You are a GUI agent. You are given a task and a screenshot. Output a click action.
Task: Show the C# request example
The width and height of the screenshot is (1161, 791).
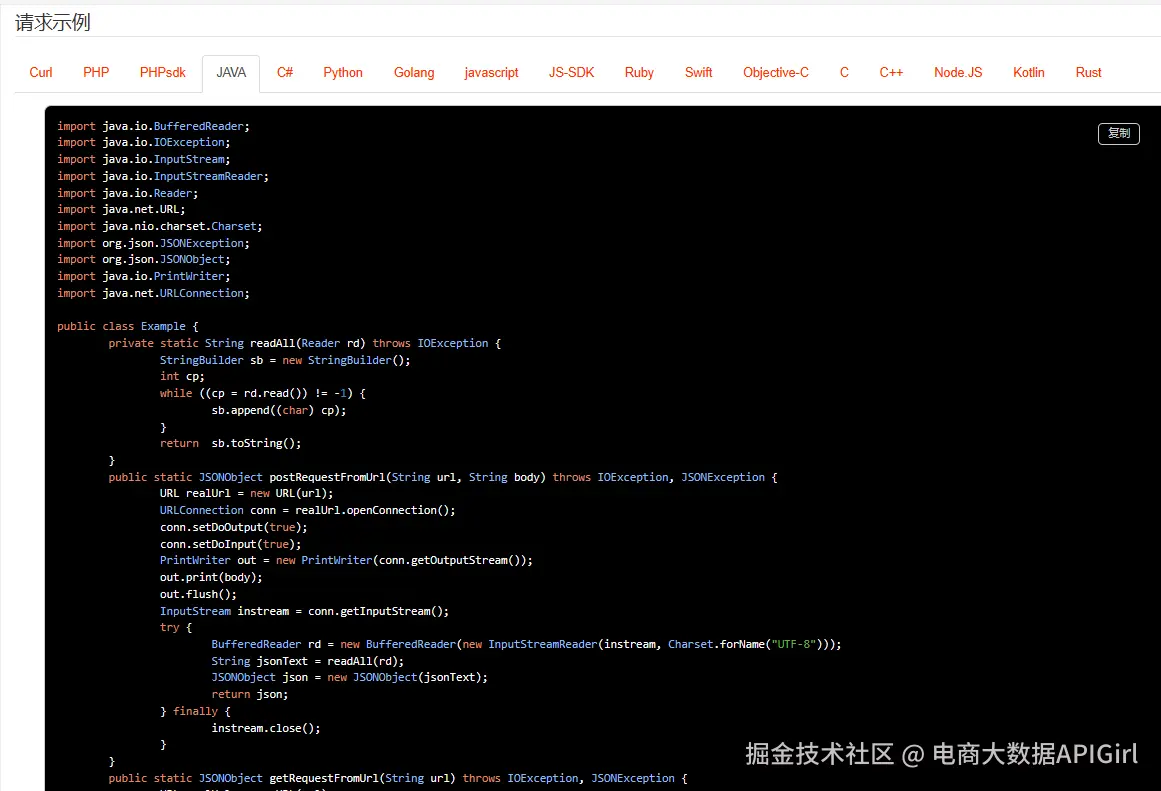pyautogui.click(x=285, y=73)
